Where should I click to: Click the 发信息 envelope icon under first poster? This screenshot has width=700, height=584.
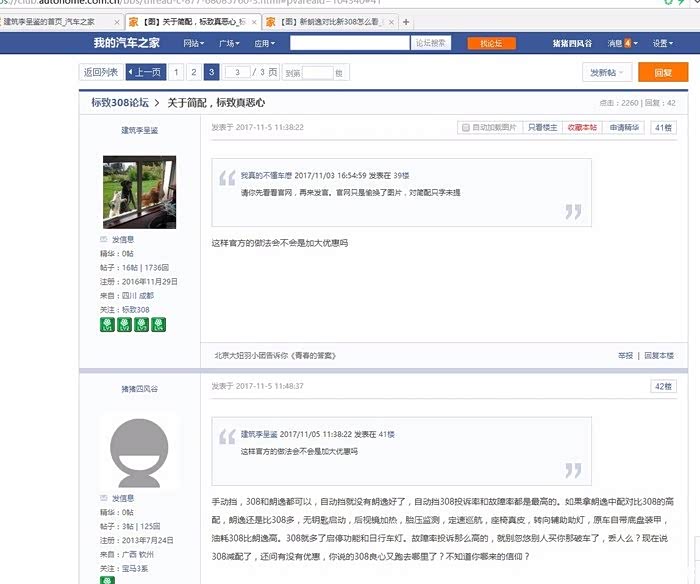(x=104, y=240)
